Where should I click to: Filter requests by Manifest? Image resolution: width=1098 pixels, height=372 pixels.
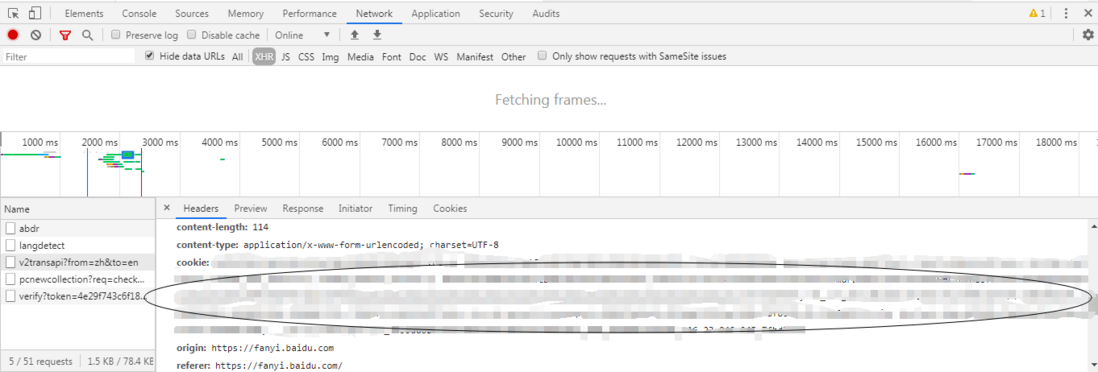tap(475, 57)
